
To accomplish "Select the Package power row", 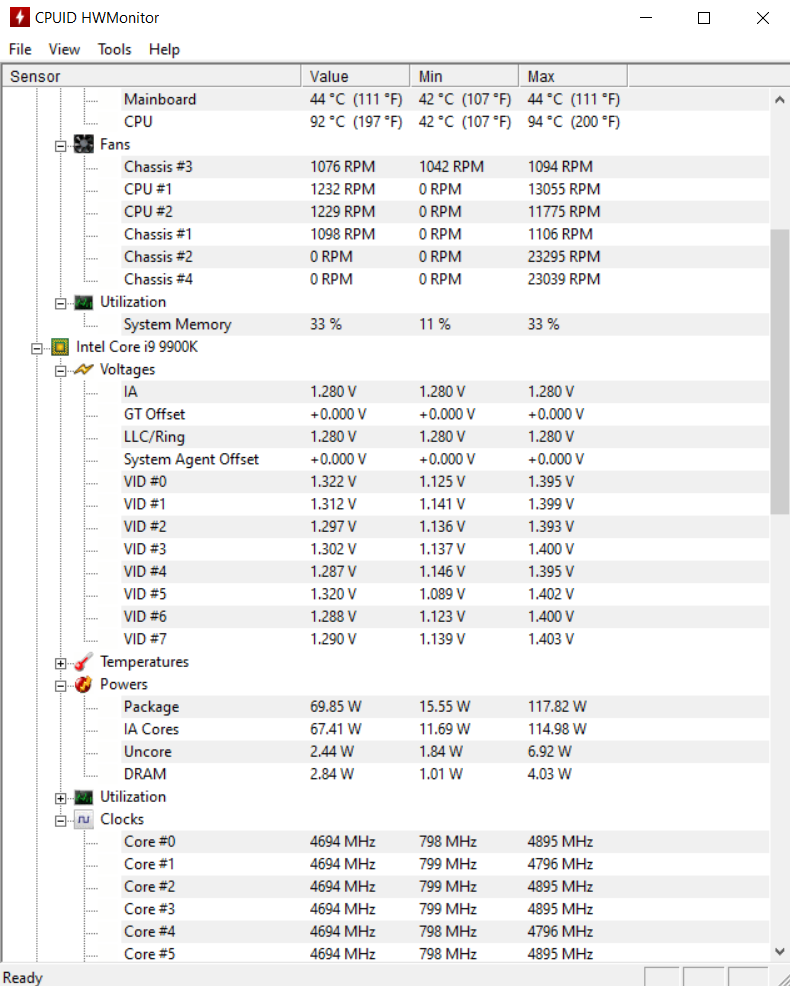I will [x=445, y=707].
